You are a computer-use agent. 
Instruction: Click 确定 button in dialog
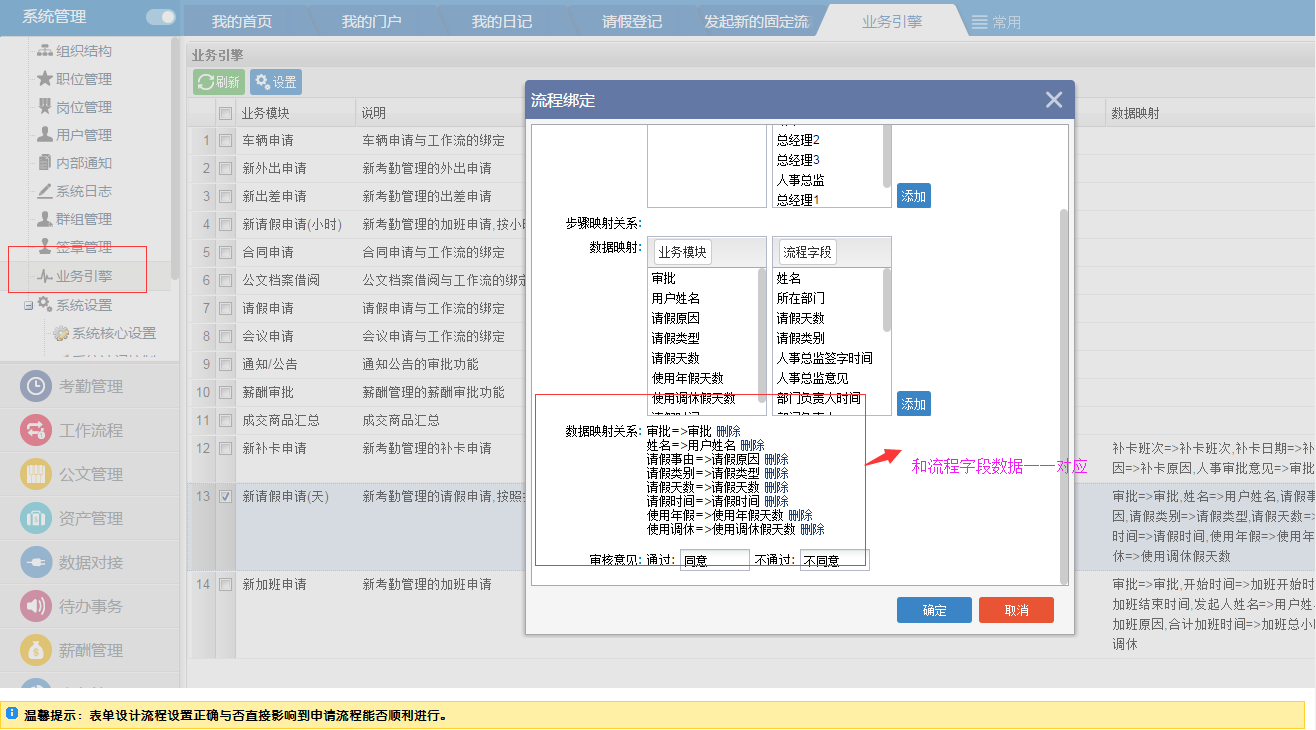pos(933,610)
